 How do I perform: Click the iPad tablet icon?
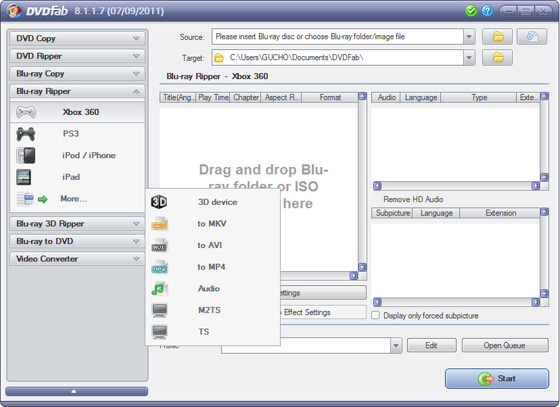point(24,177)
